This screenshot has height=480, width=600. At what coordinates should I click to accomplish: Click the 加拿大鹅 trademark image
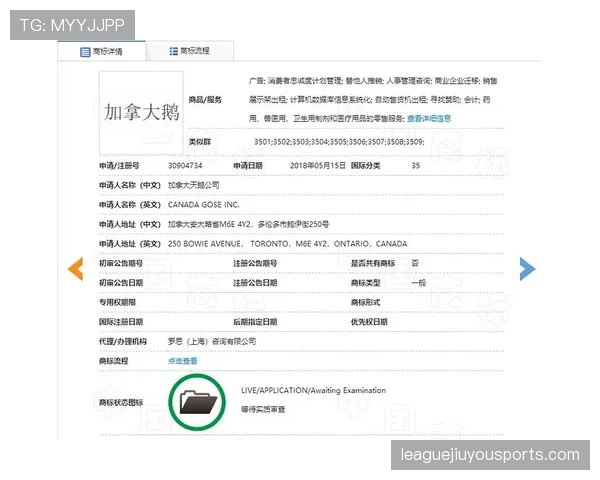(x=141, y=113)
